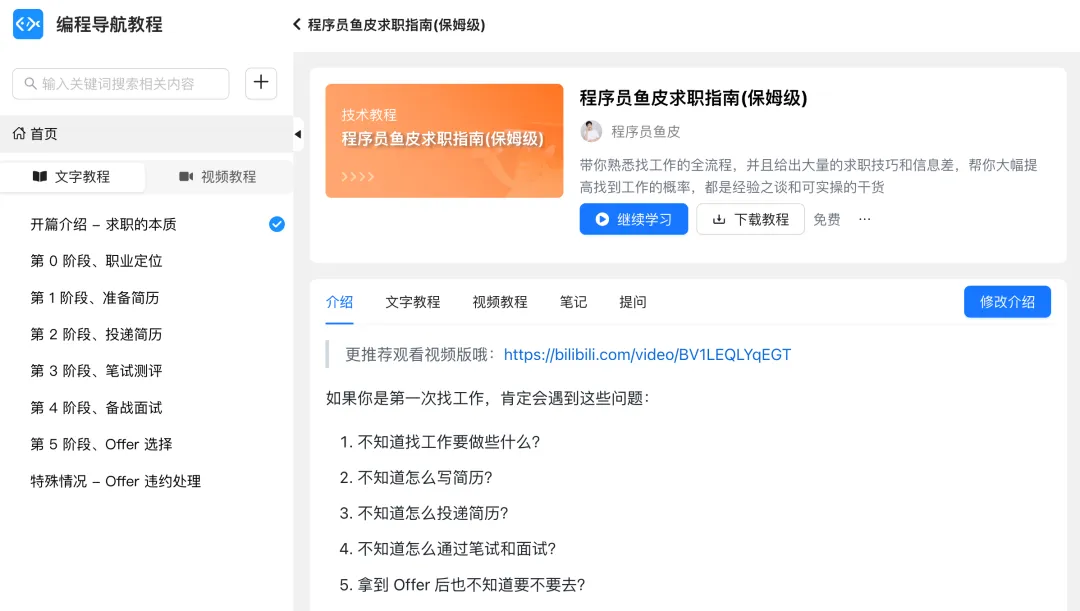Open the bilibili video link
This screenshot has width=1080, height=611.
(x=647, y=355)
